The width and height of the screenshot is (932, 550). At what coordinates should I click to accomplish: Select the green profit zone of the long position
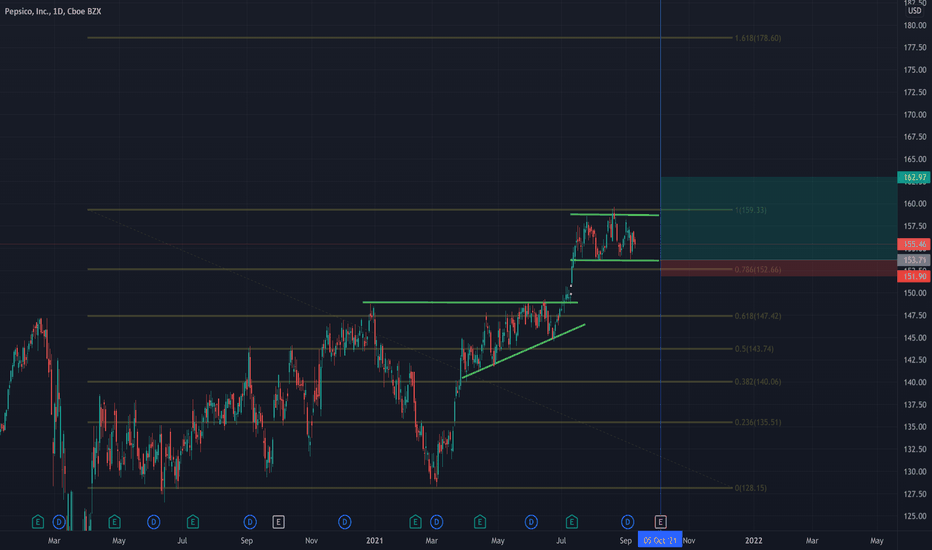pos(779,218)
